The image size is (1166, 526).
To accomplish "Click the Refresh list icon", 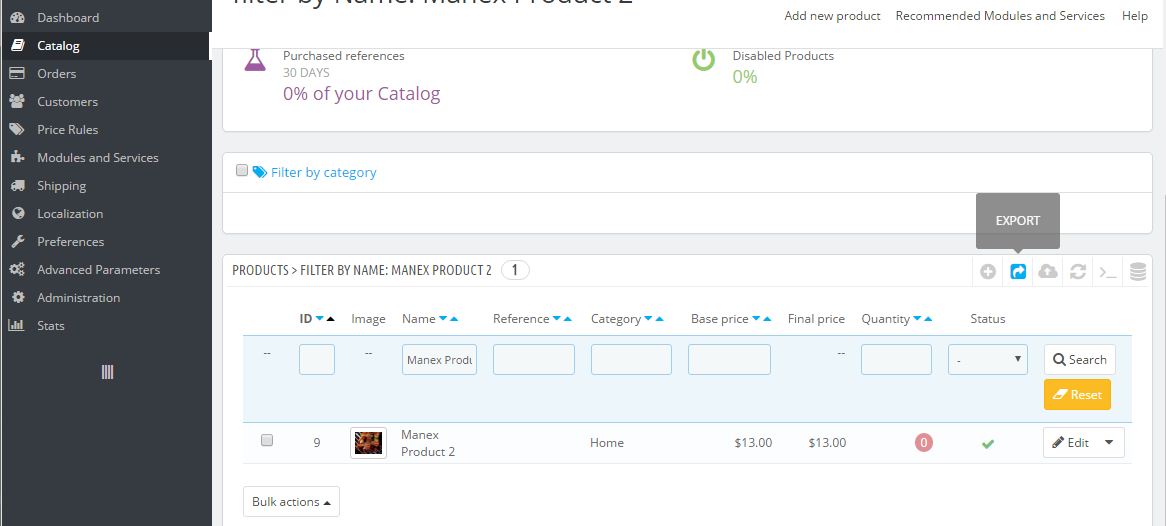I will tap(1078, 271).
